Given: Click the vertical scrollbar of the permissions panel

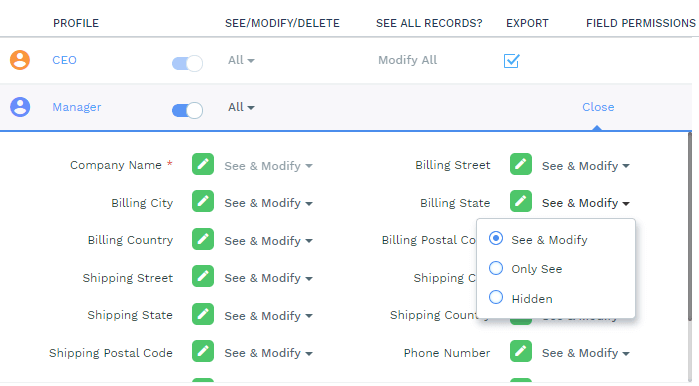Looking at the screenshot, I should tap(690, 227).
